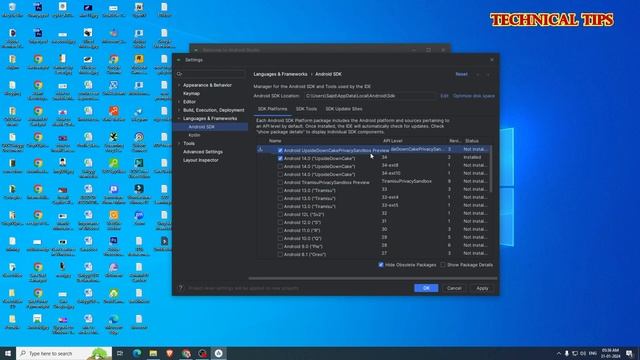
Task: Check Android 14.0 with API 34-ext10
Action: pyautogui.click(x=280, y=174)
